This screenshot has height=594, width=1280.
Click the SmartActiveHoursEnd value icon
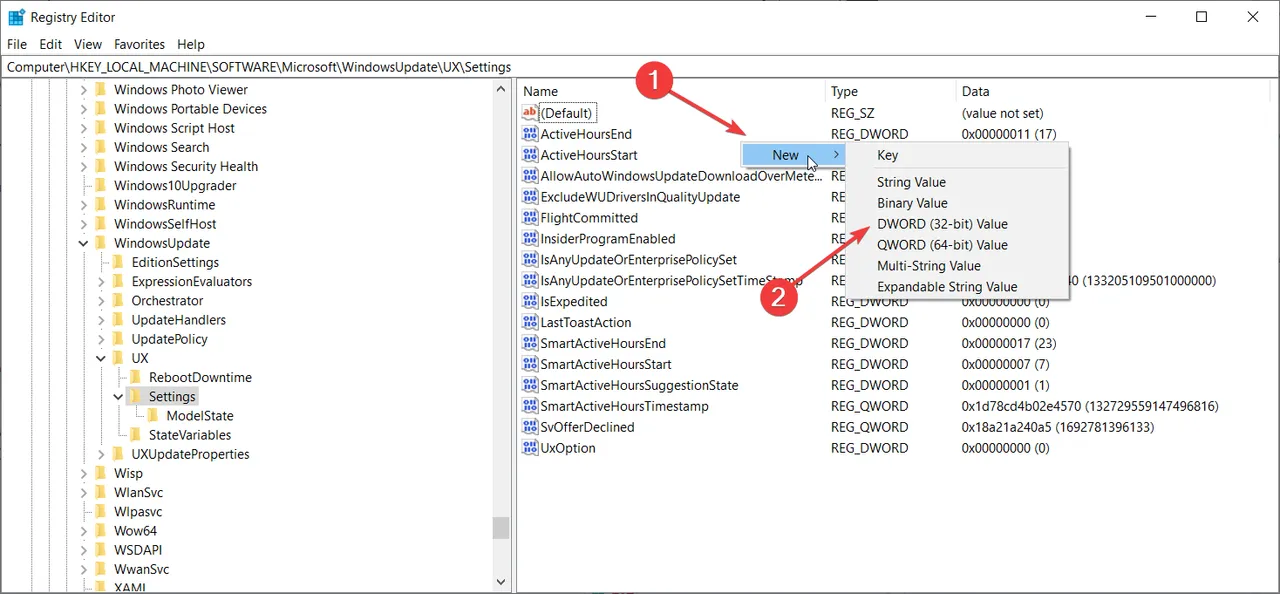[530, 344]
